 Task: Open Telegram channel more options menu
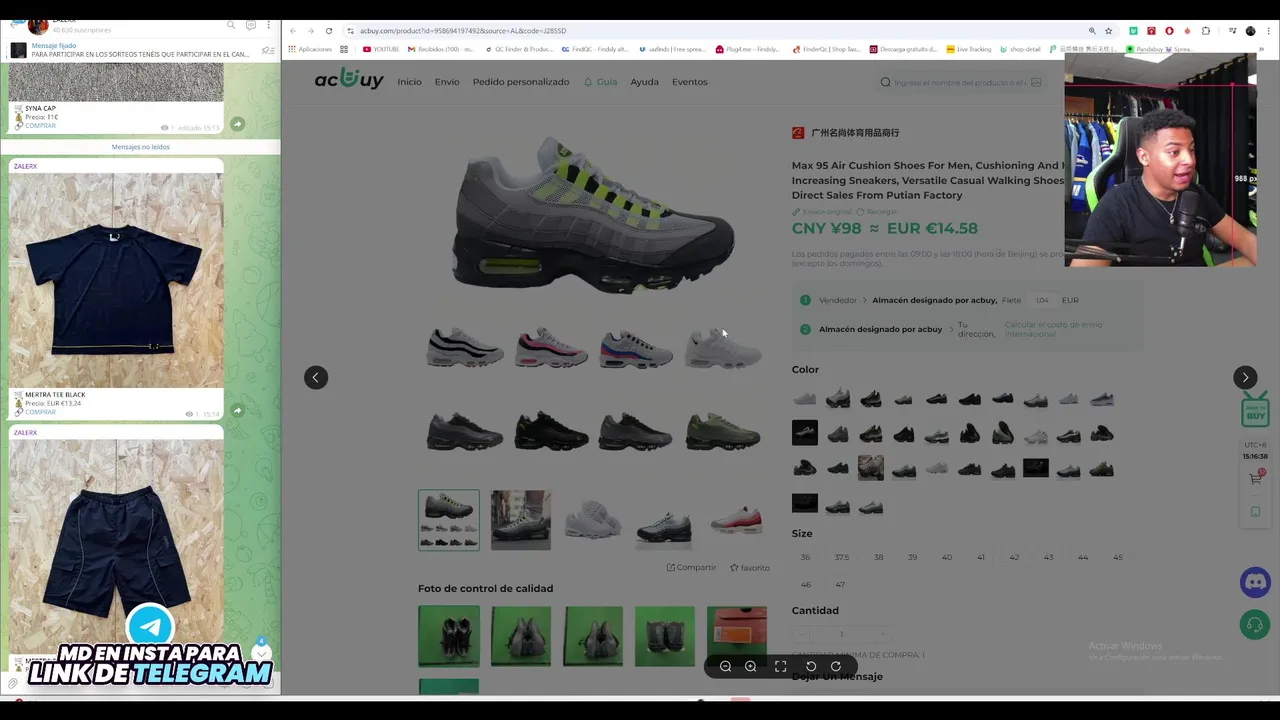tap(269, 25)
